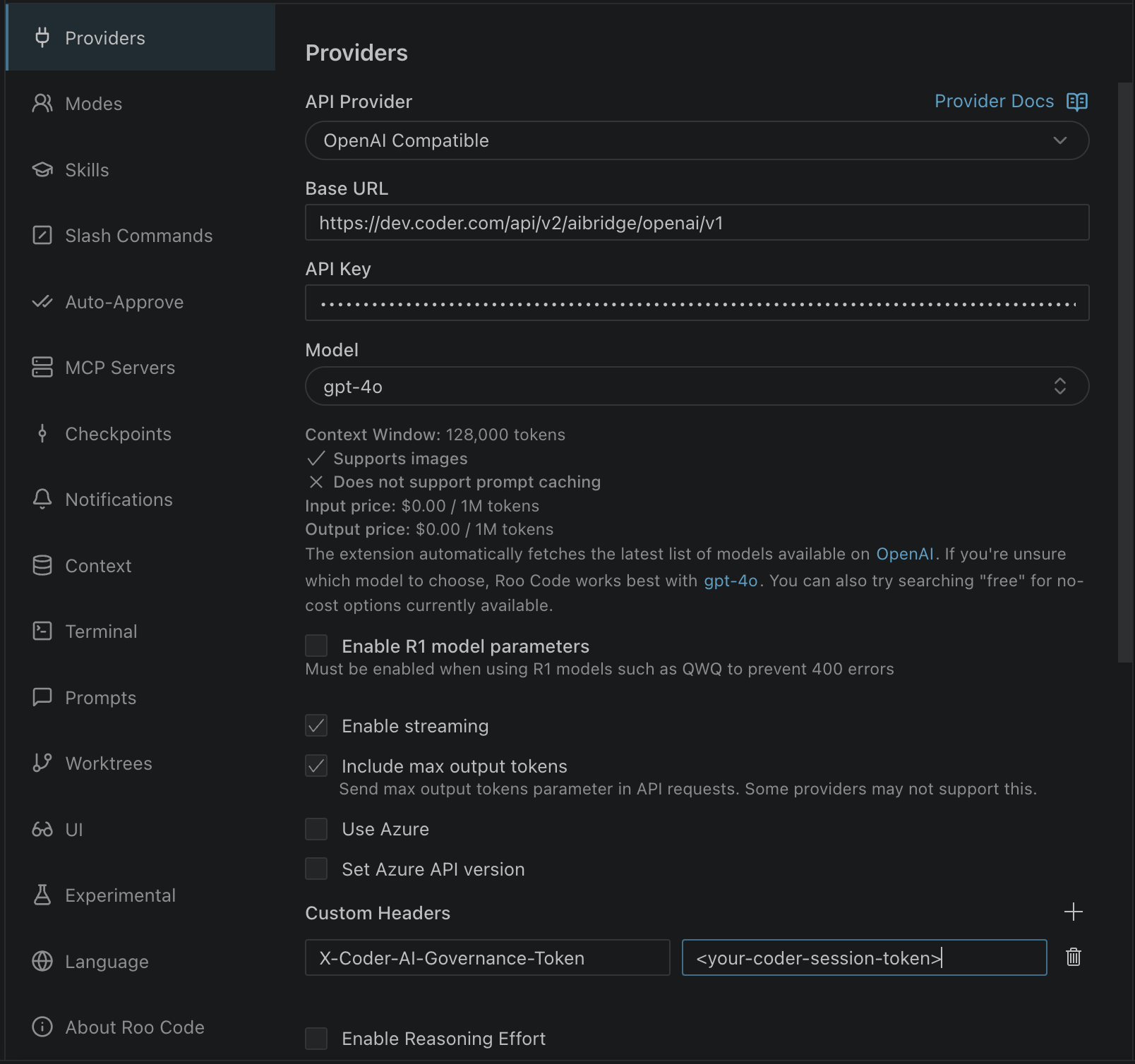Viewport: 1135px width, 1064px height.
Task: Click the OpenAI hyperlink
Action: coord(906,554)
